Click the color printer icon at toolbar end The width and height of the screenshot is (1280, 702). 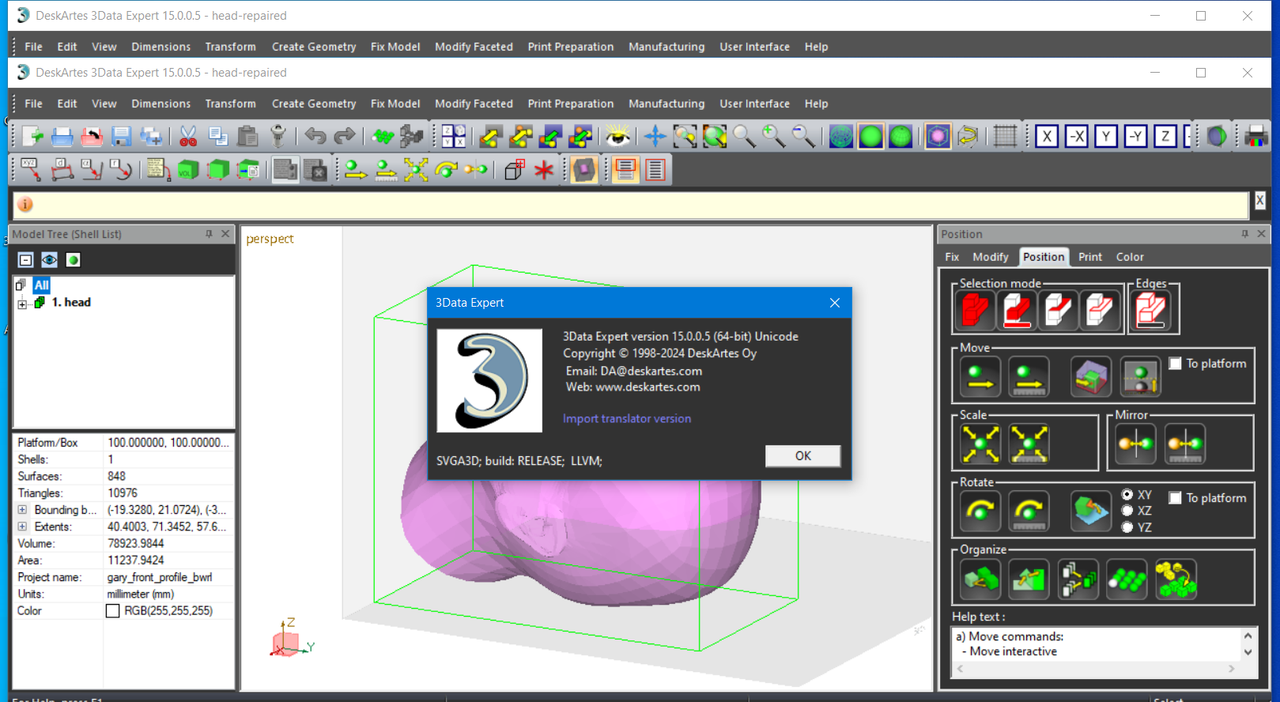[x=1256, y=137]
